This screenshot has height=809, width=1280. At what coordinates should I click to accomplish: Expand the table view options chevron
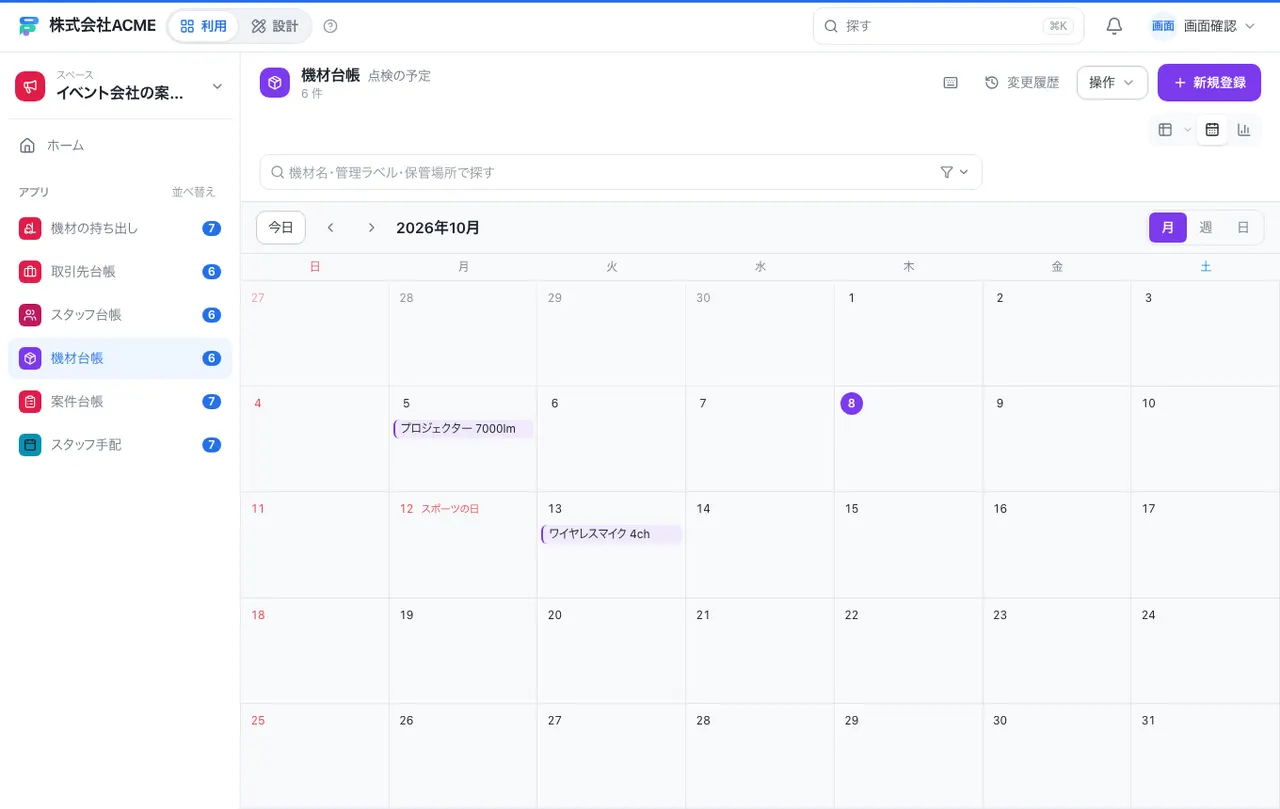coord(1187,130)
